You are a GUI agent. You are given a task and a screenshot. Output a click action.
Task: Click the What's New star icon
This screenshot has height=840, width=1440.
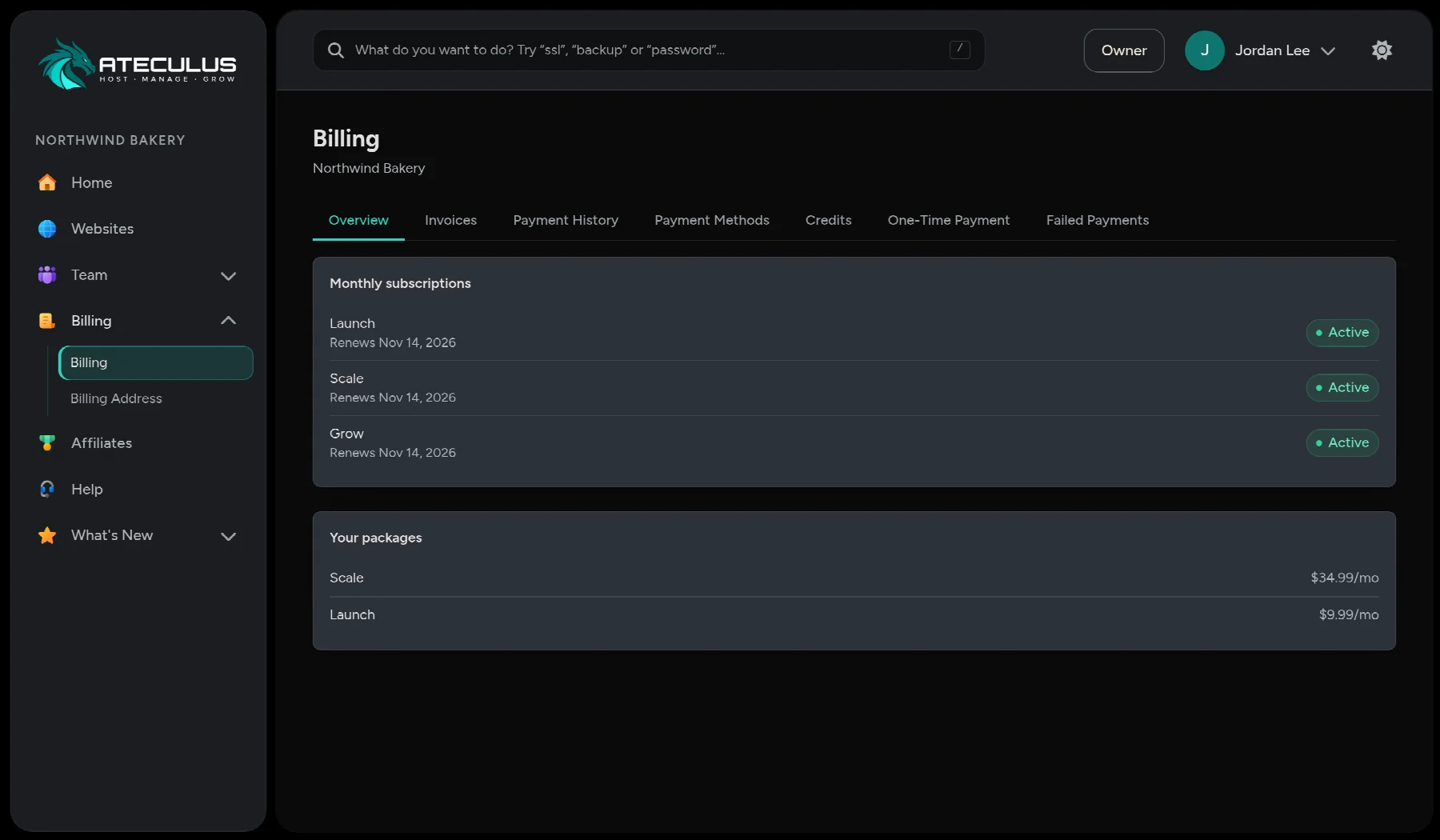[47, 535]
